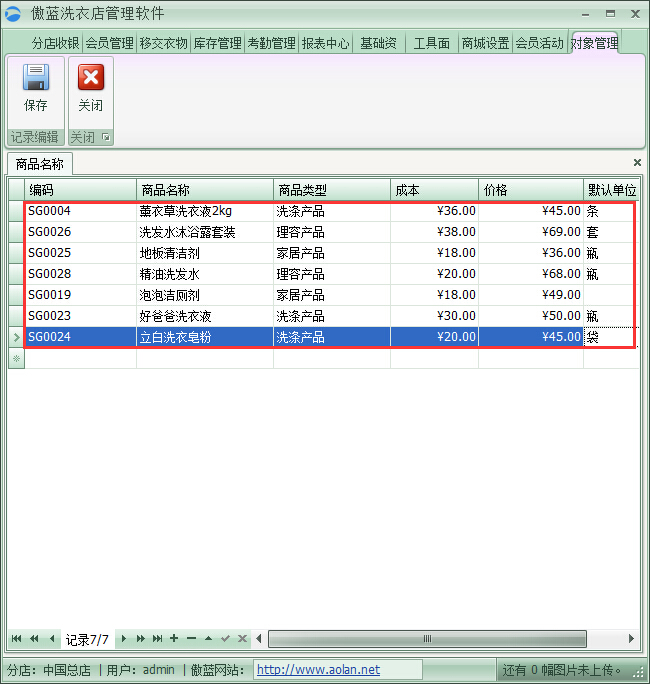Sort by 商品类型 column header
Viewport: 650px width, 684px height.
(332, 190)
